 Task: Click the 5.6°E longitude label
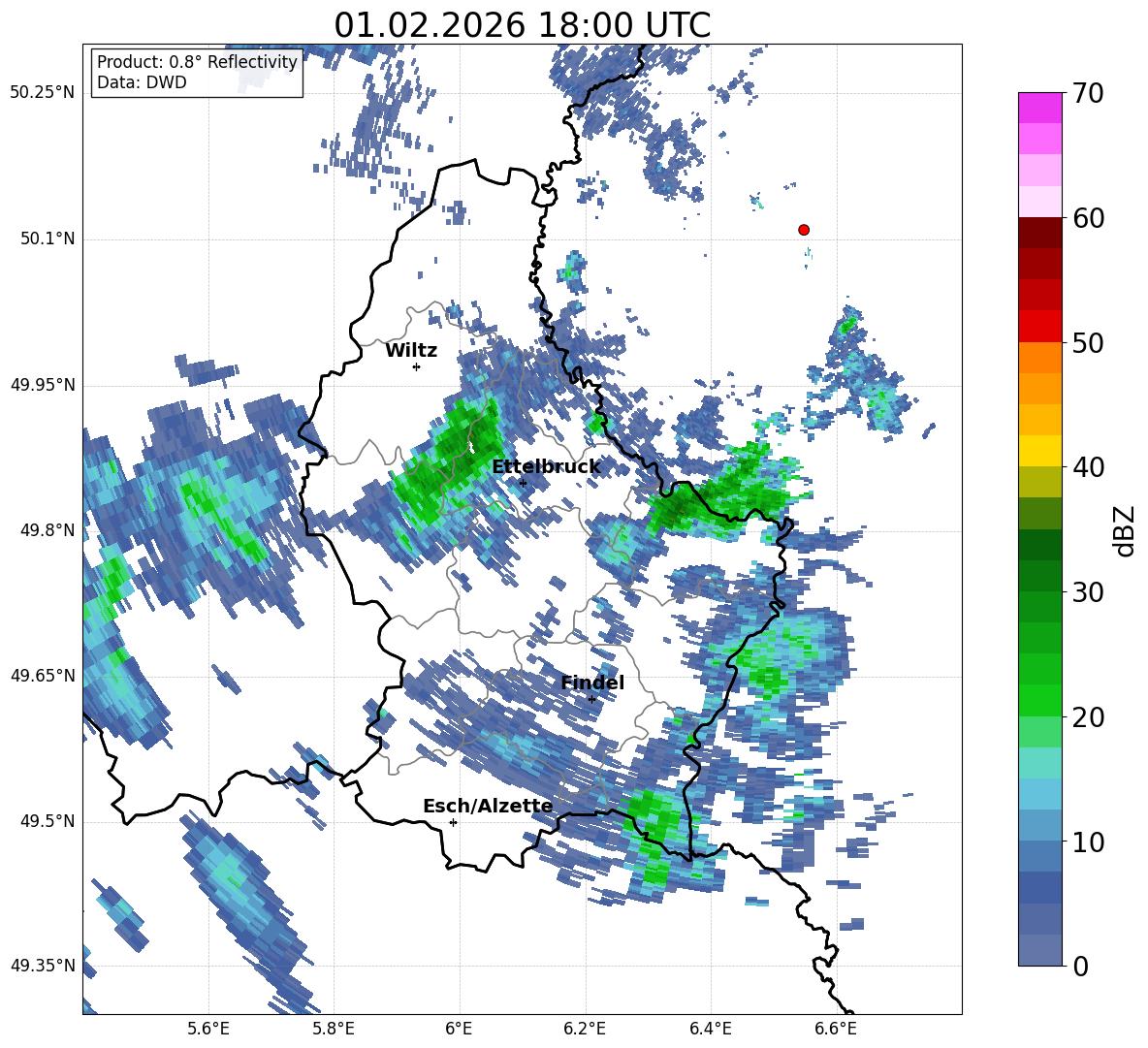(x=208, y=1030)
